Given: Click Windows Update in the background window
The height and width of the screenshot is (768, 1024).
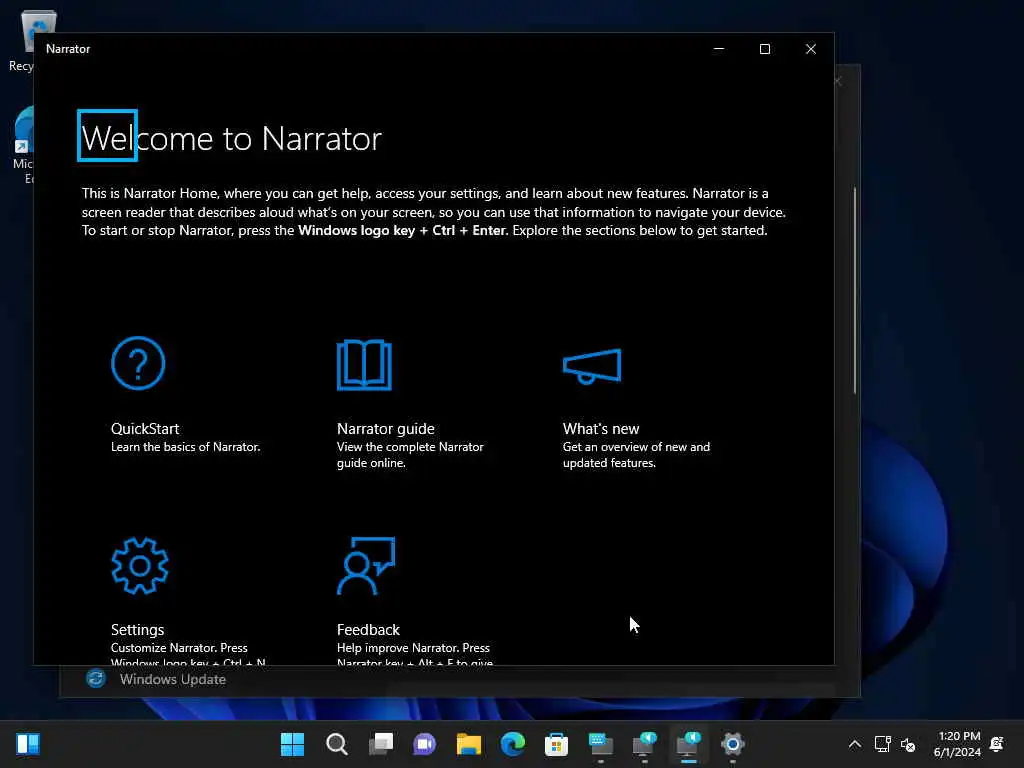Looking at the screenshot, I should click(x=172, y=679).
